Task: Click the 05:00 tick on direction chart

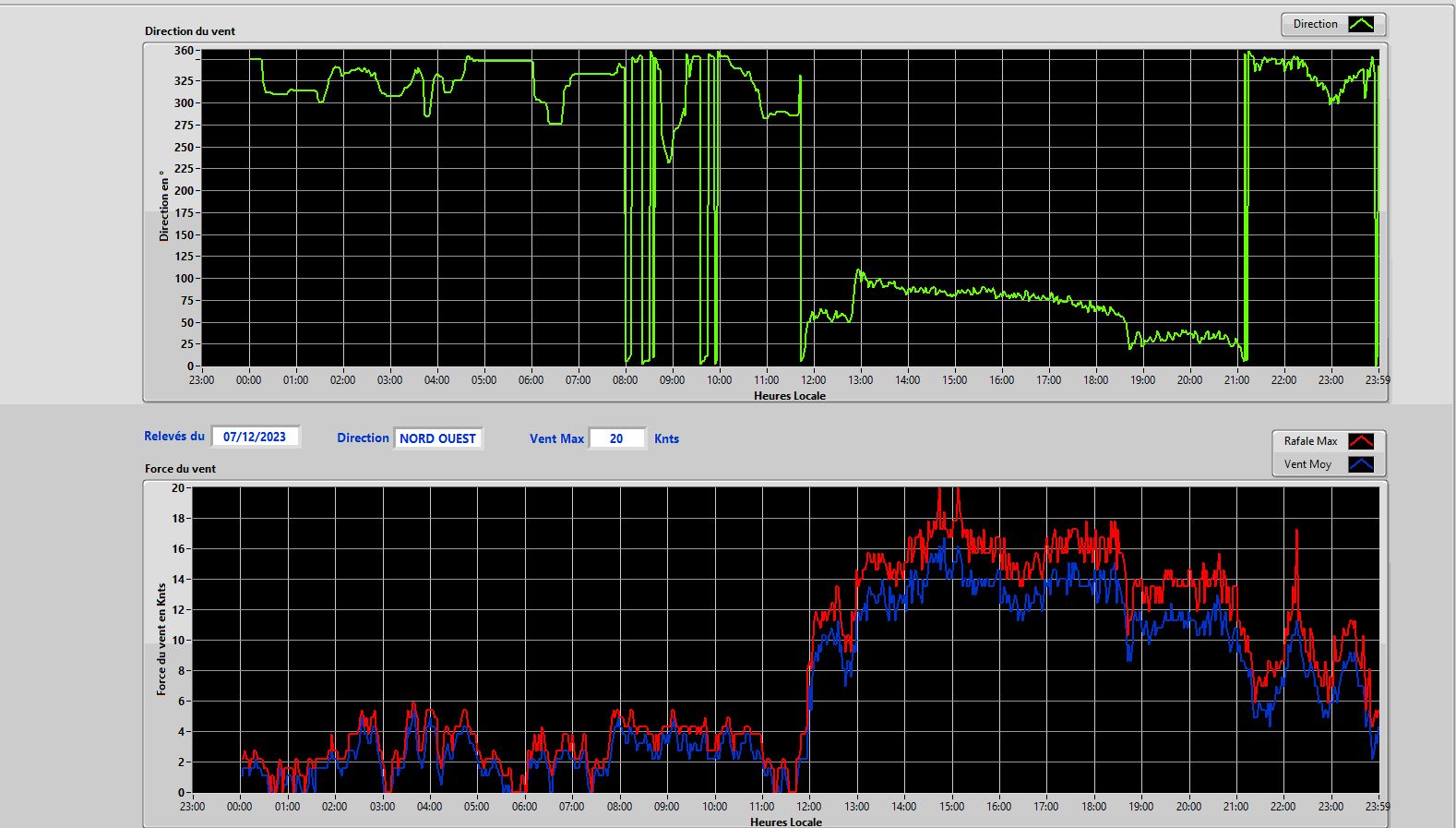Action: click(484, 379)
